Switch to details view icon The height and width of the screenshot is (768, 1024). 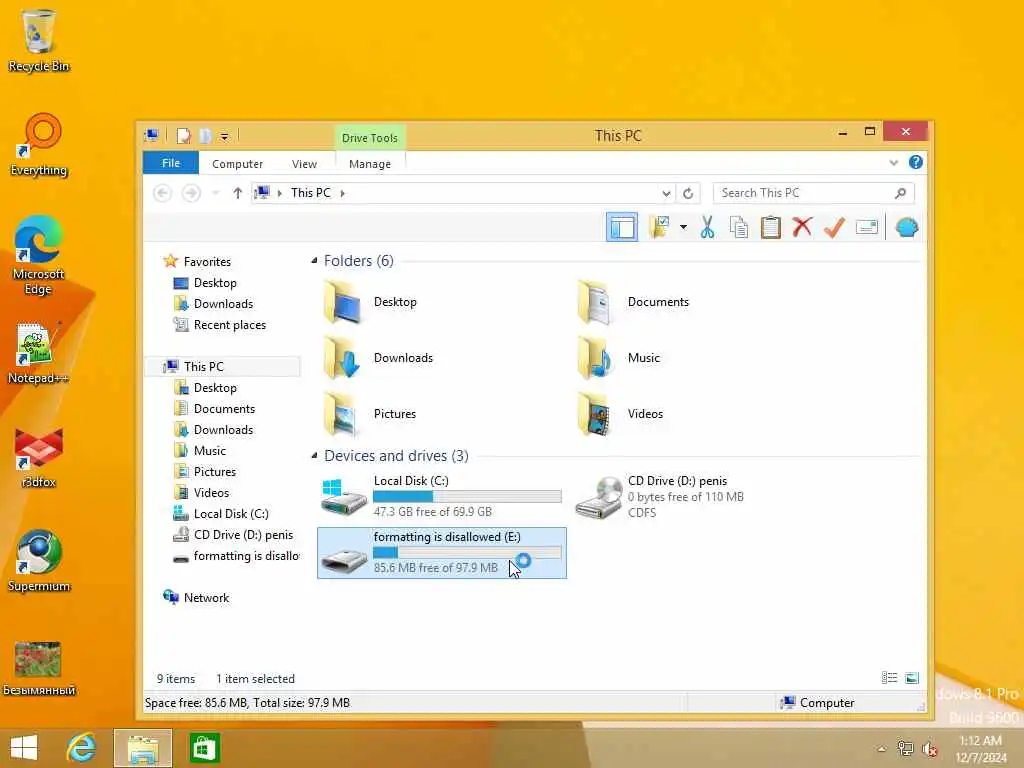889,678
